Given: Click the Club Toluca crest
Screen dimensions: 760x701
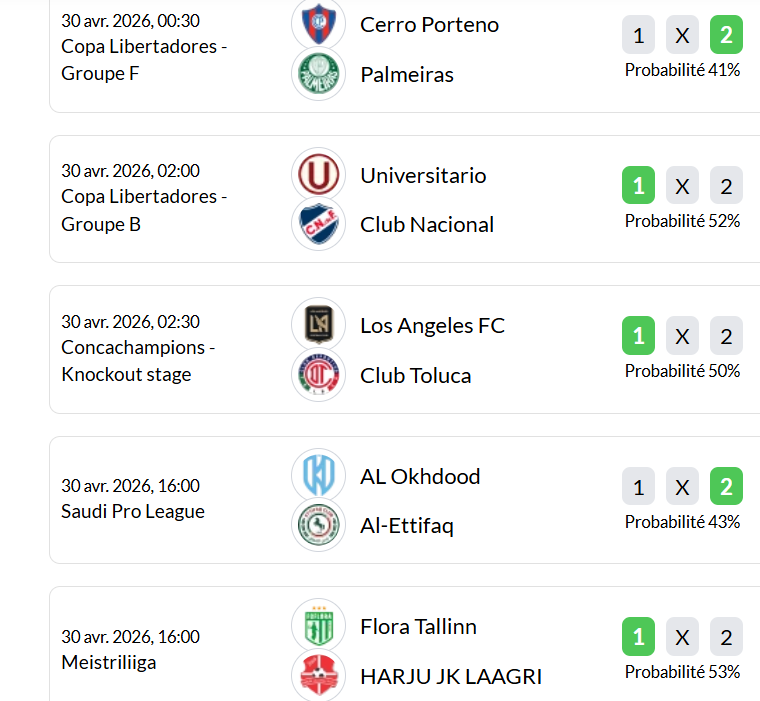Looking at the screenshot, I should click(x=318, y=375).
